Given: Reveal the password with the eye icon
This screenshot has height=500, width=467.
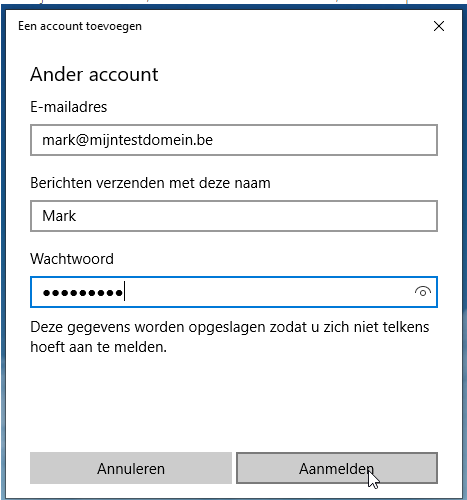Looking at the screenshot, I should point(423,292).
